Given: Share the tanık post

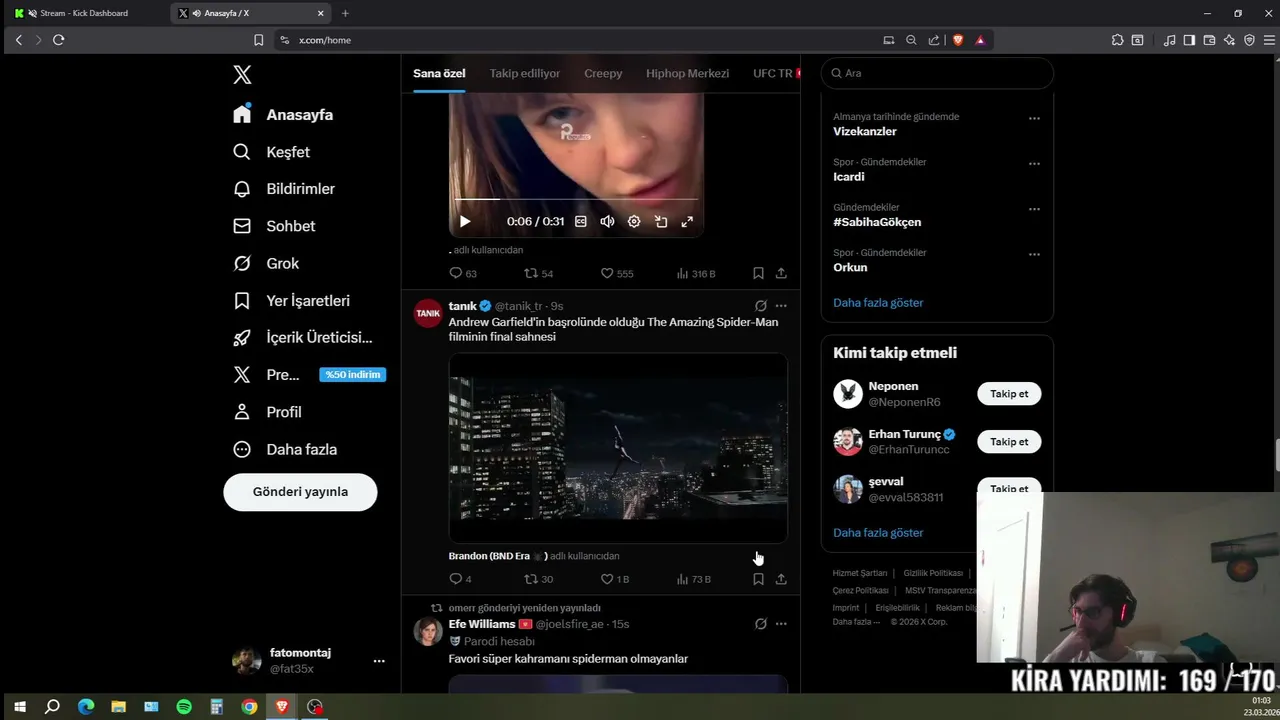Looking at the screenshot, I should (x=781, y=579).
